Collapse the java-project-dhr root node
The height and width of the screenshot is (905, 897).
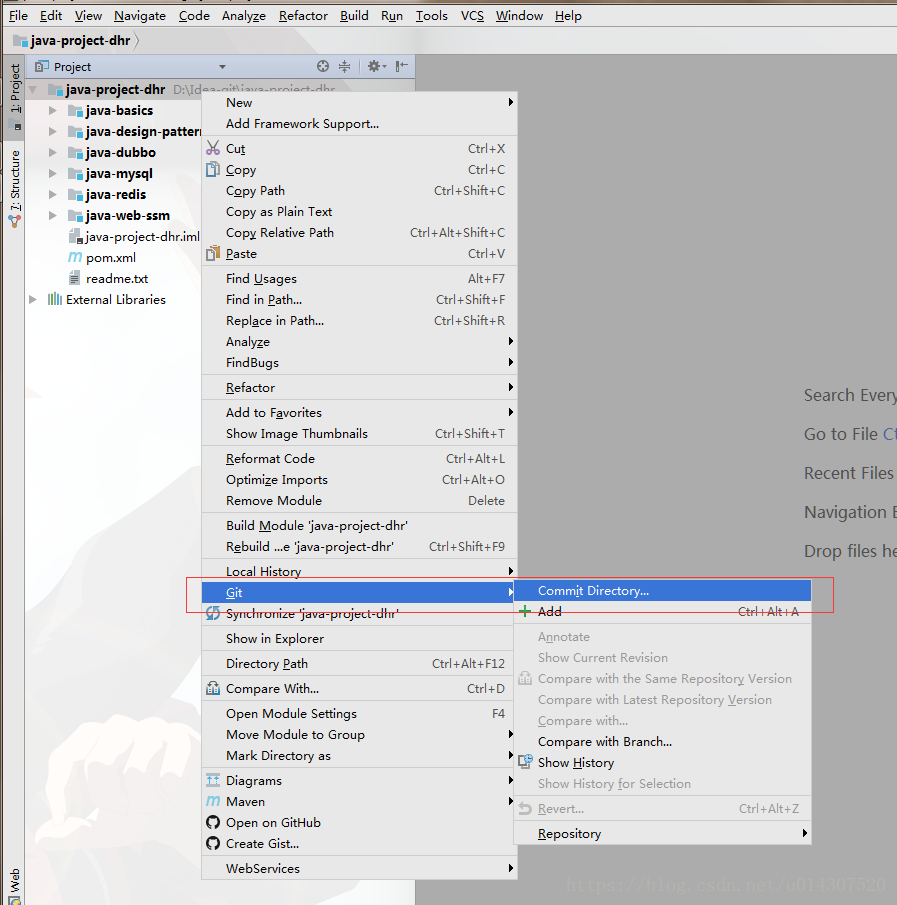coord(33,89)
